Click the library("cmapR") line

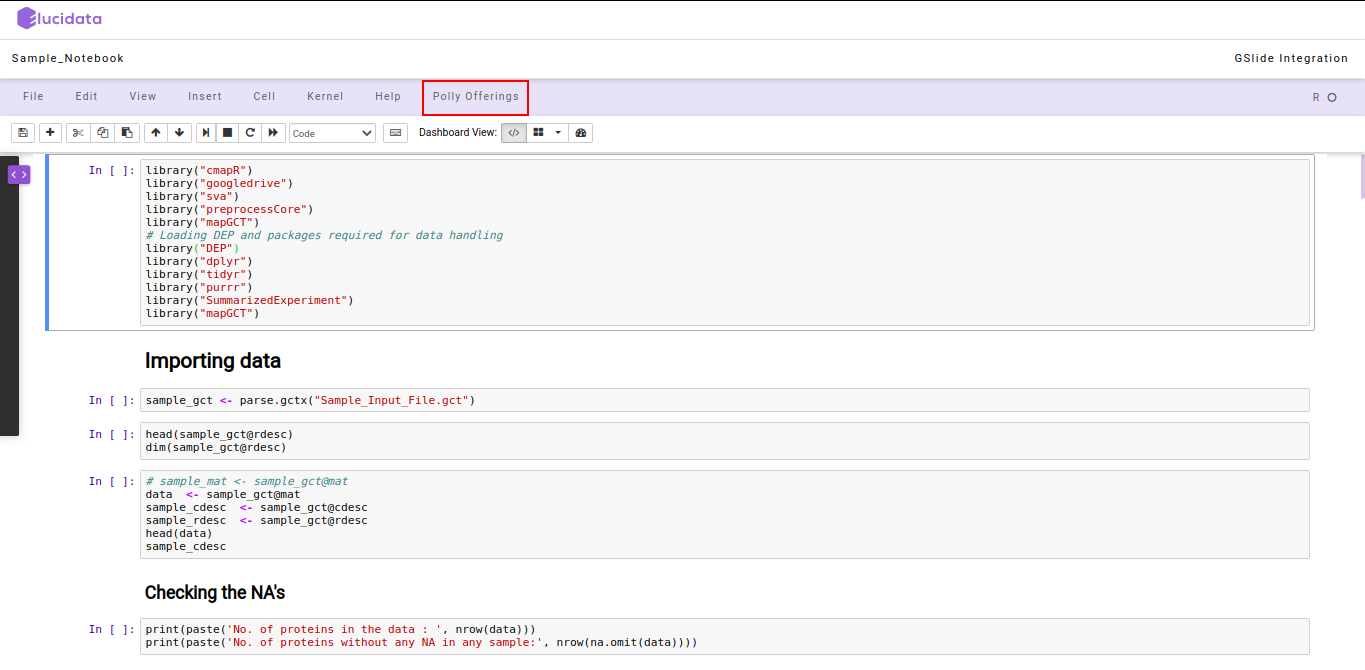tap(199, 170)
